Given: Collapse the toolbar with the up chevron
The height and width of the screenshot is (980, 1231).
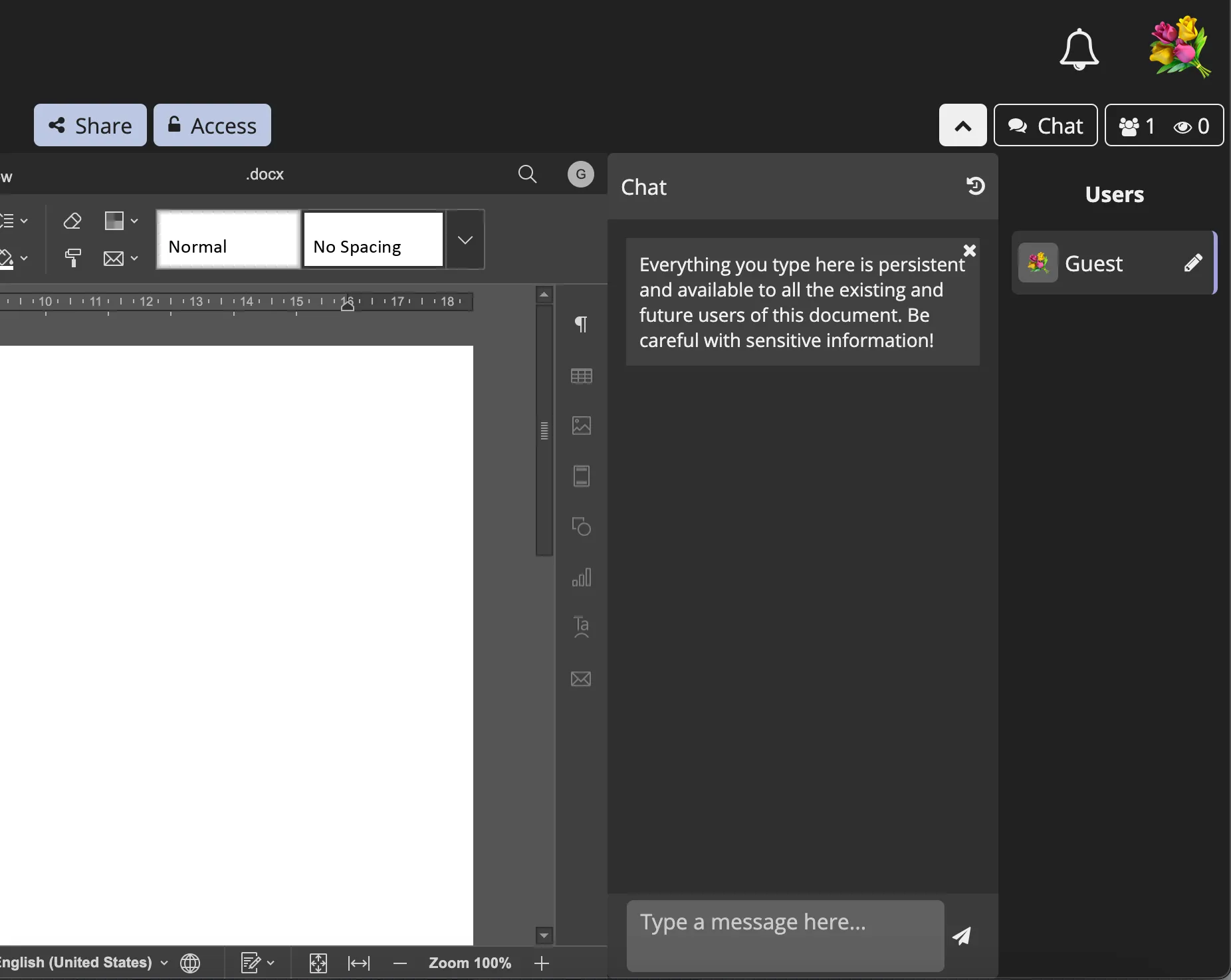Looking at the screenshot, I should click(x=962, y=126).
